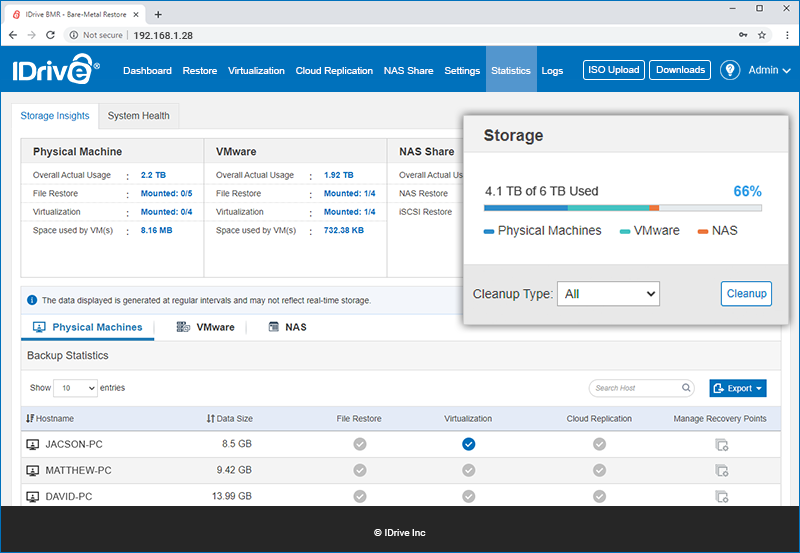Click the storage usage progress bar

click(623, 208)
